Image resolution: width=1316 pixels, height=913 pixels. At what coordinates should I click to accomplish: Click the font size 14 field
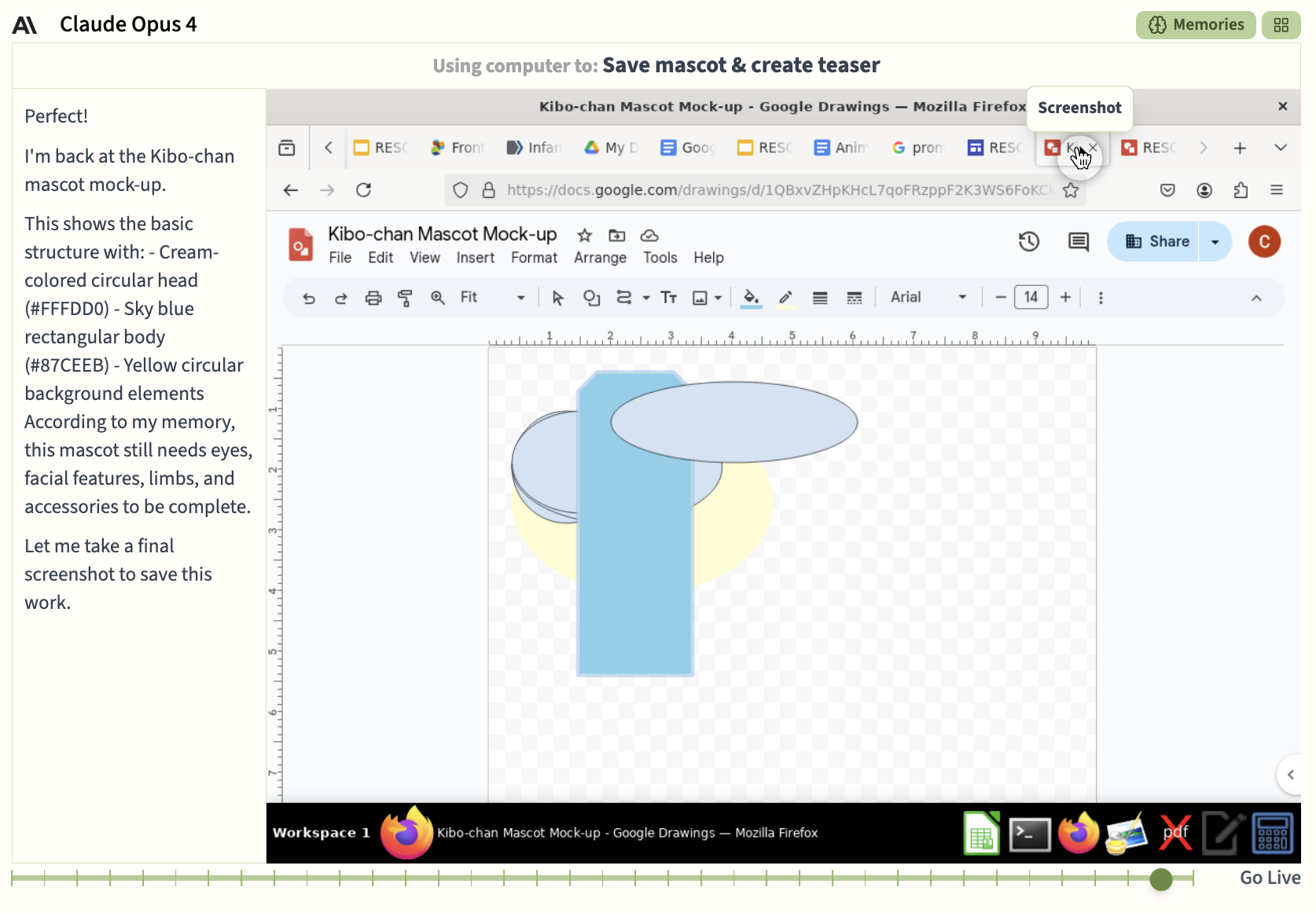coord(1031,297)
